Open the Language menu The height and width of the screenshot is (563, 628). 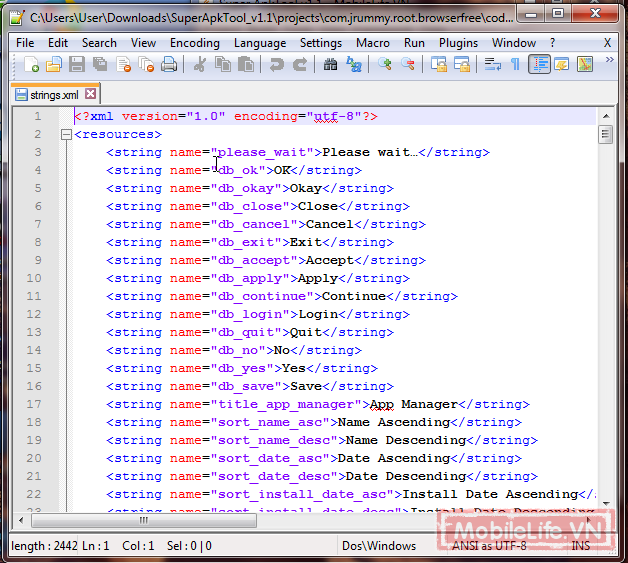pos(260,43)
